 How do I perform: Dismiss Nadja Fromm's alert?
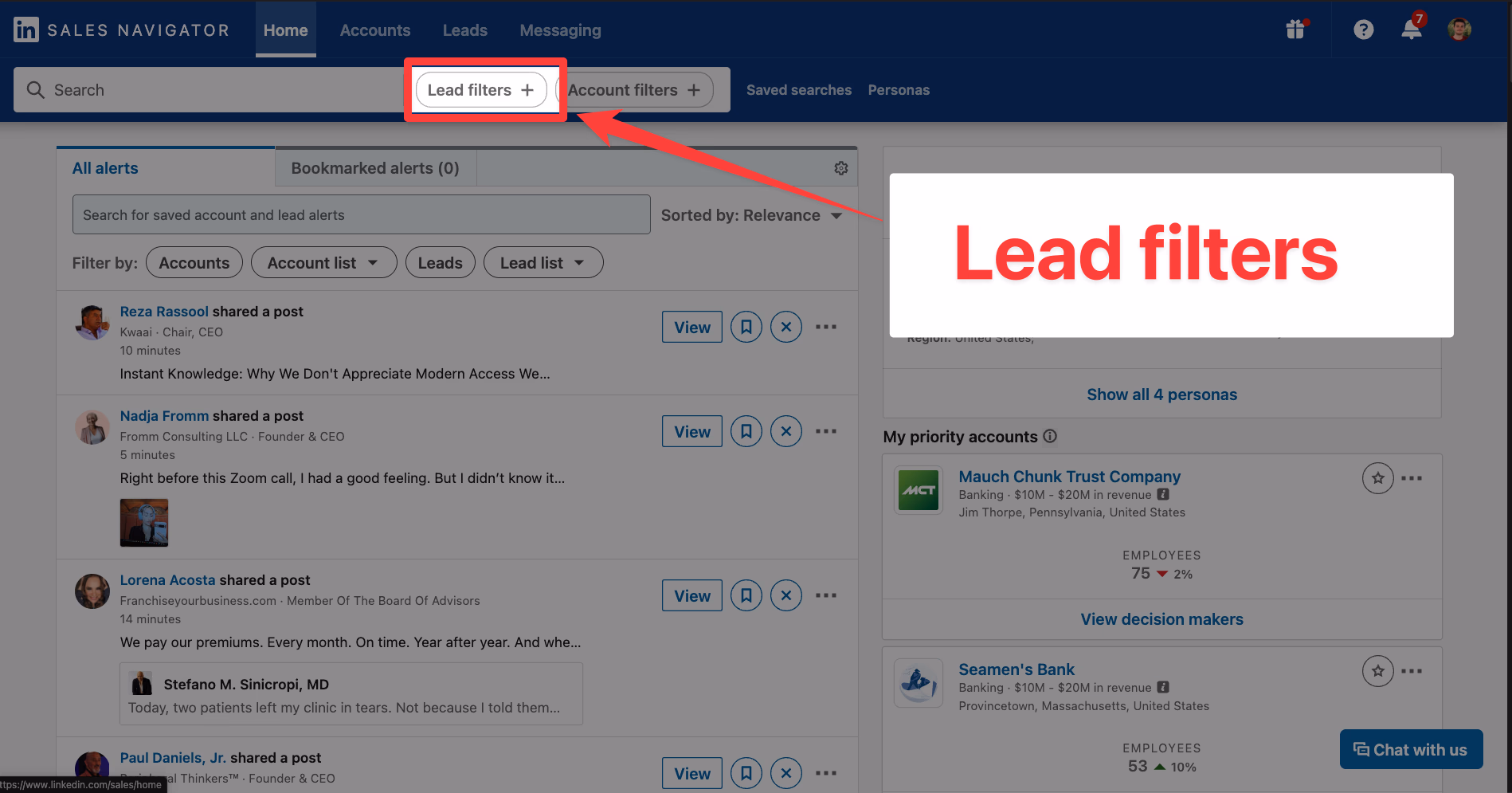click(x=786, y=431)
